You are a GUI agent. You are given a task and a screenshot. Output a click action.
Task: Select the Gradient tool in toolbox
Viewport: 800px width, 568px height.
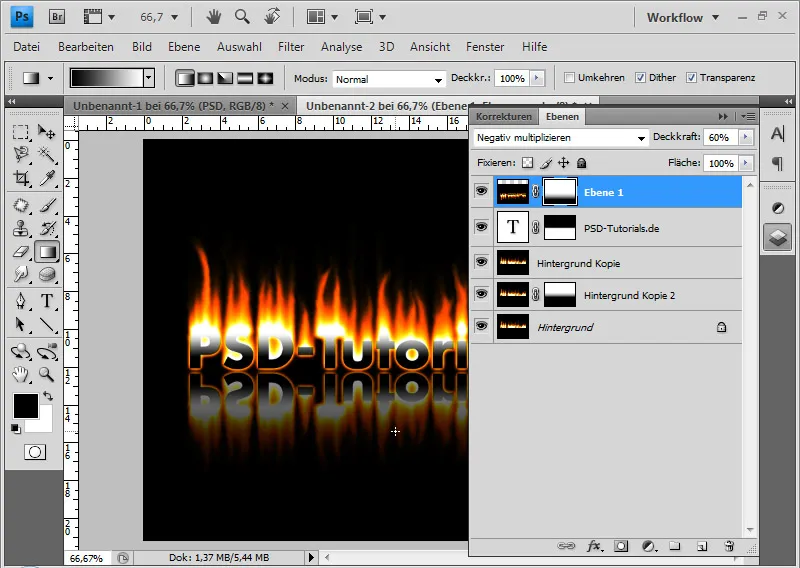point(47,252)
